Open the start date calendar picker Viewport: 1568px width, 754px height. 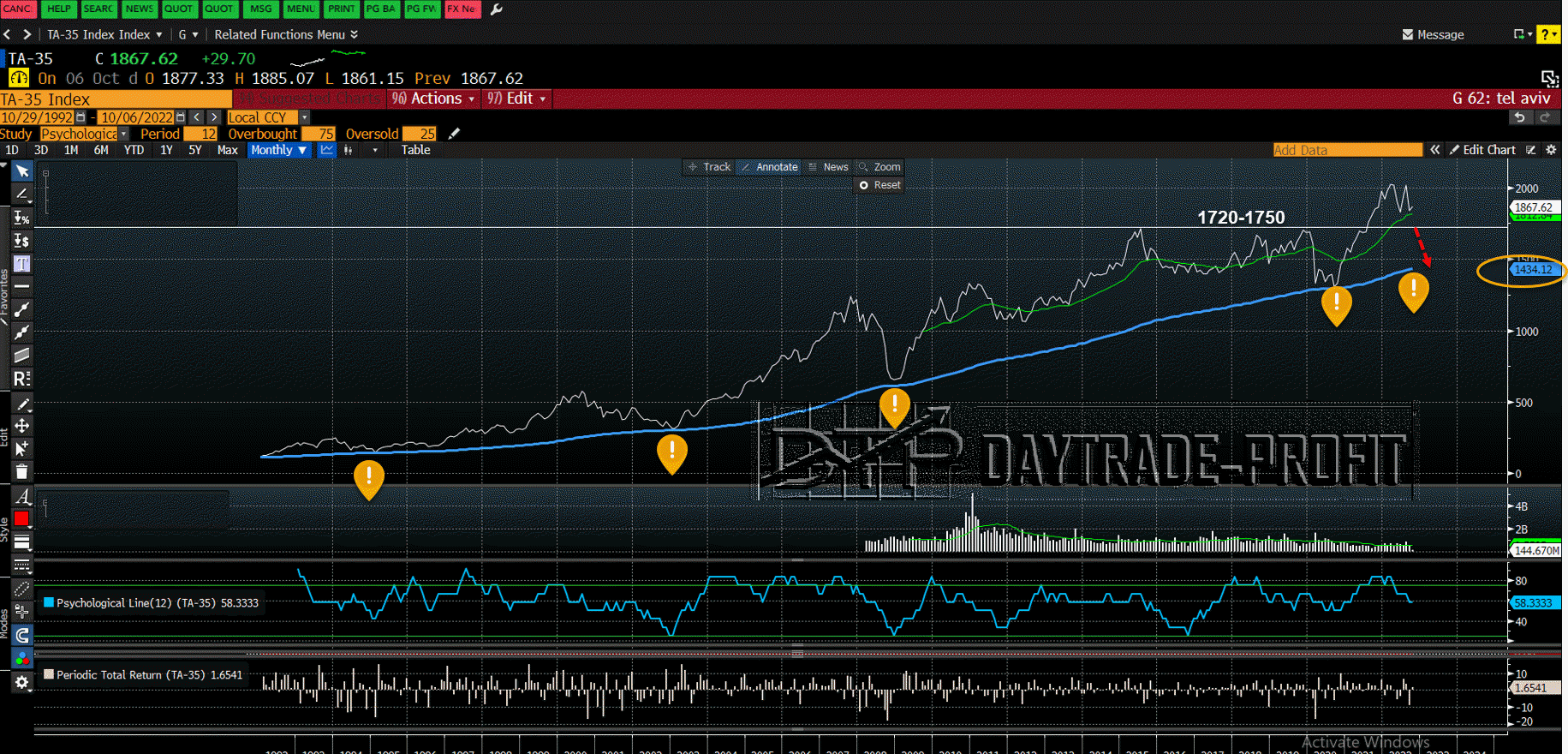point(81,117)
